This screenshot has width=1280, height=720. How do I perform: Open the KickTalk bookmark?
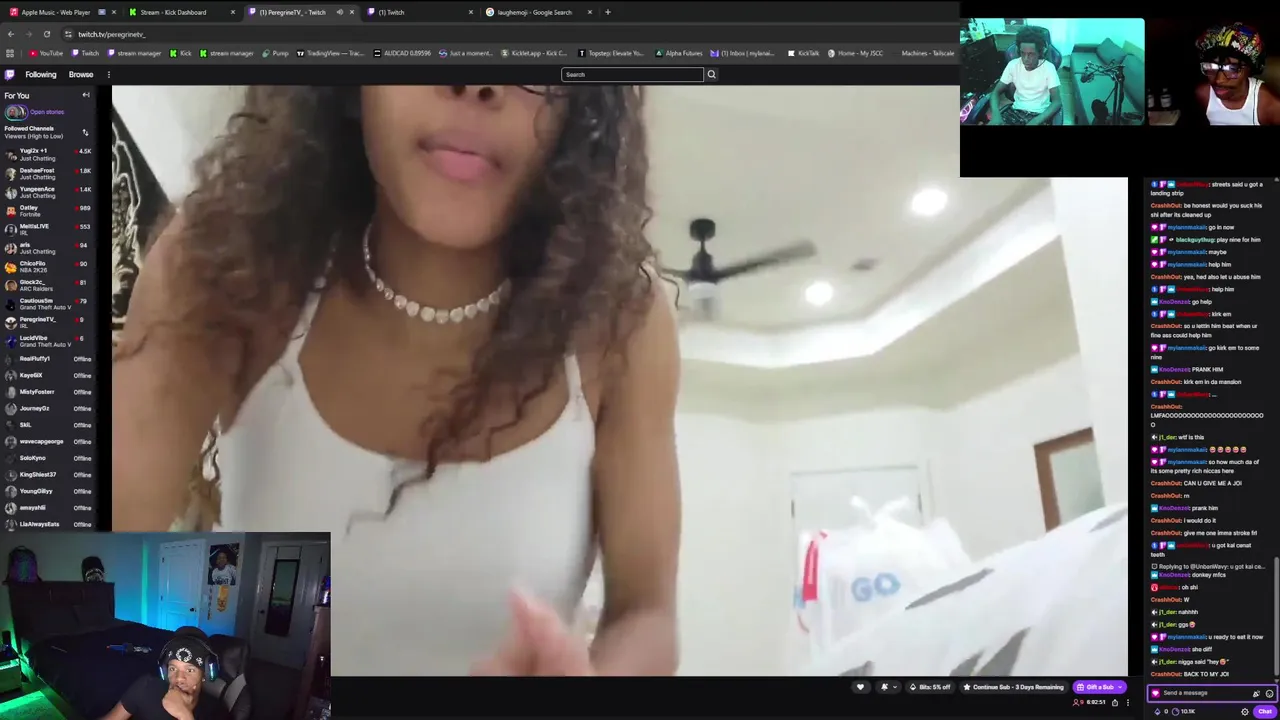pos(804,53)
